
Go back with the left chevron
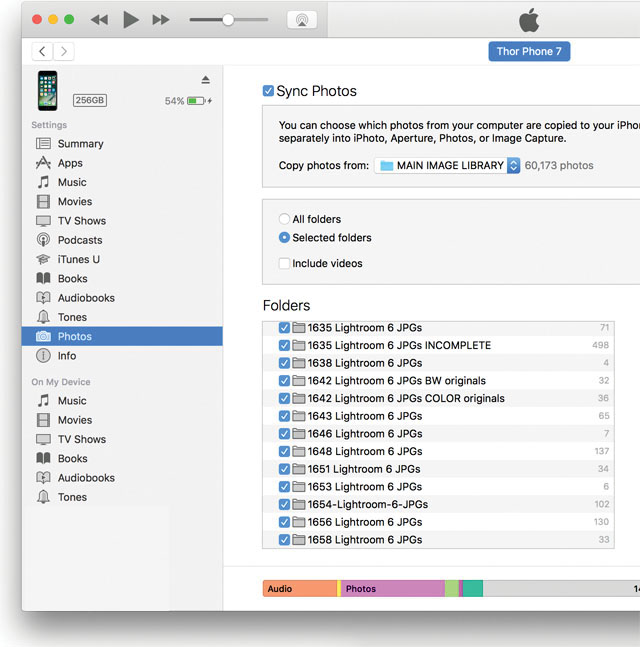[42, 52]
